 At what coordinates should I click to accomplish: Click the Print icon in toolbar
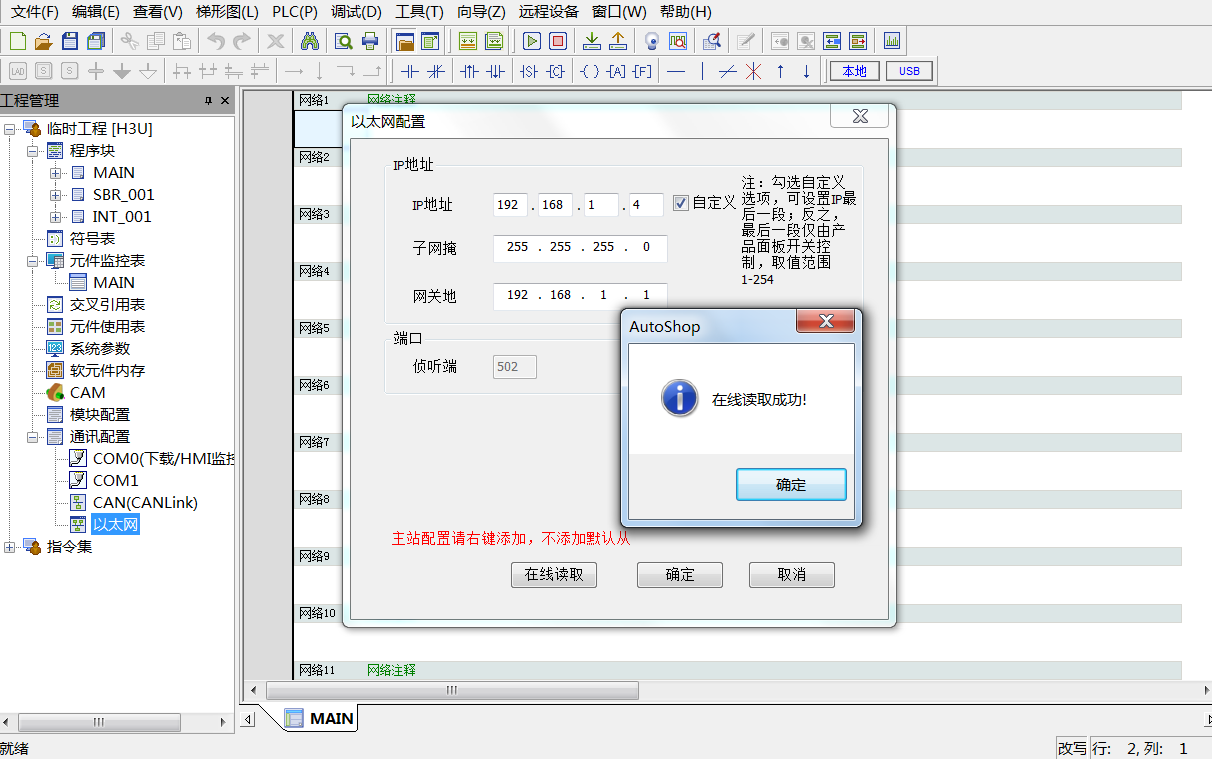[370, 41]
